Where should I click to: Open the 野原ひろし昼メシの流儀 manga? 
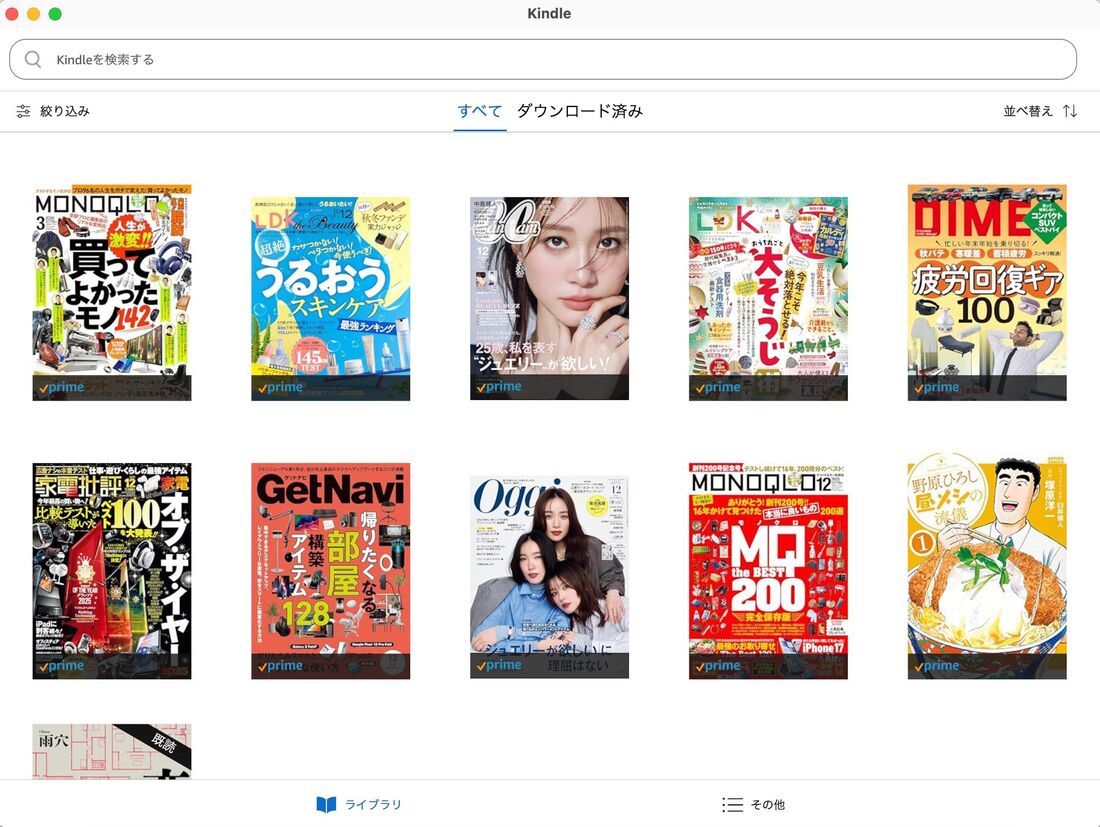(987, 570)
